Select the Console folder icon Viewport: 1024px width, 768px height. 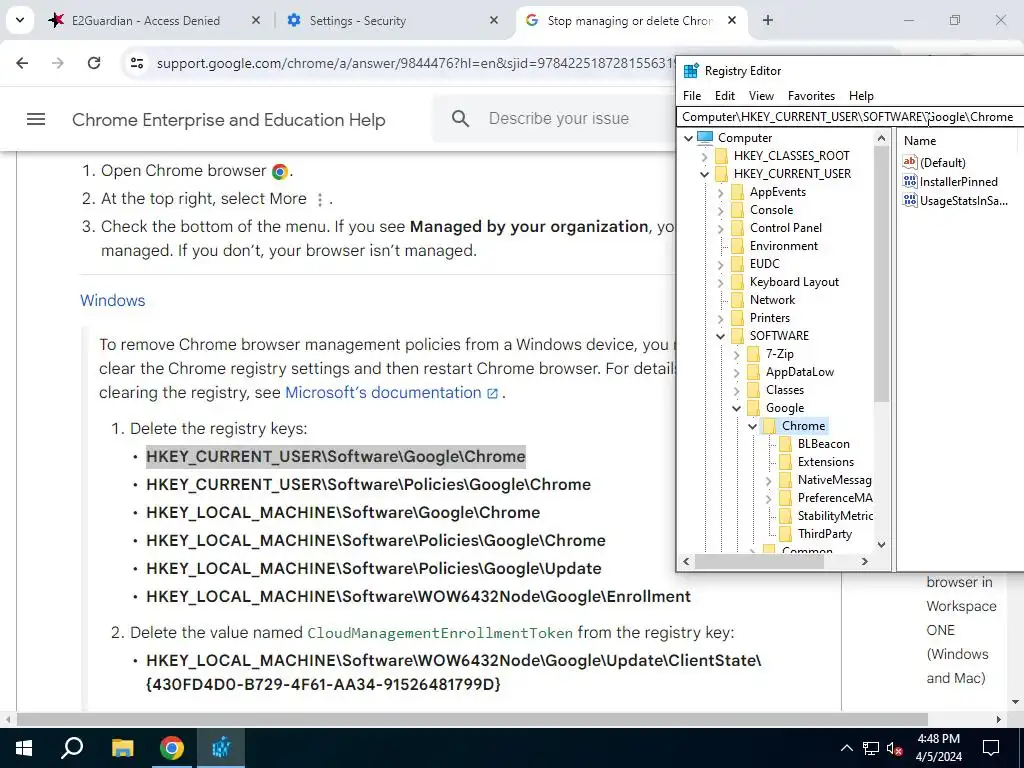[737, 210]
